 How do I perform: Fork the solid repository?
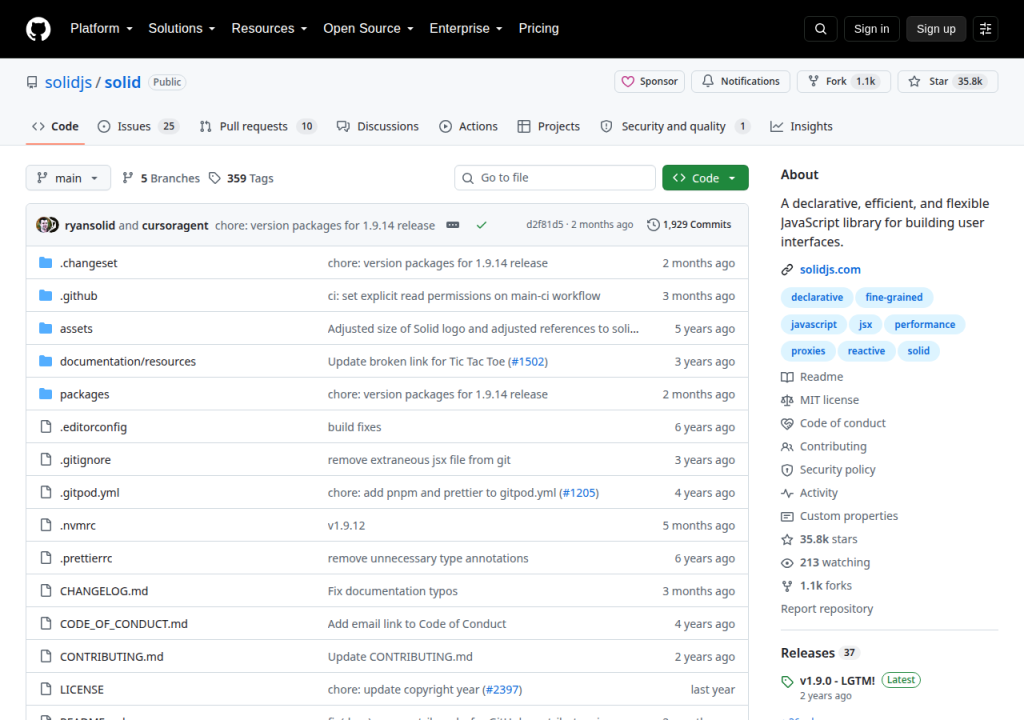click(844, 82)
